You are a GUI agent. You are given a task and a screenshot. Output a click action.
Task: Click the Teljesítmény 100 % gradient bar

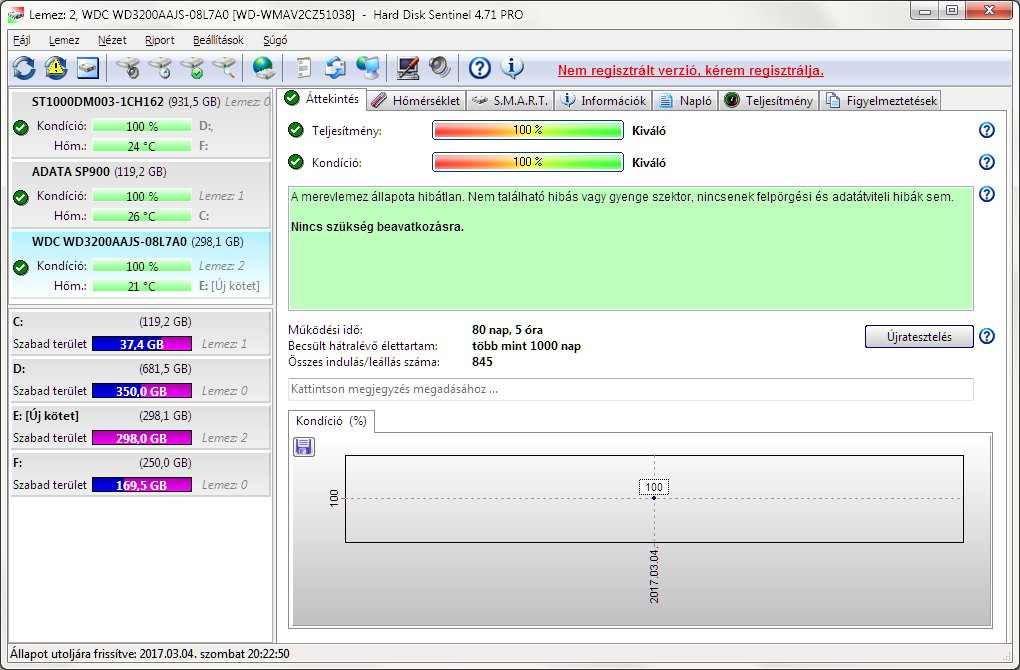[528, 130]
